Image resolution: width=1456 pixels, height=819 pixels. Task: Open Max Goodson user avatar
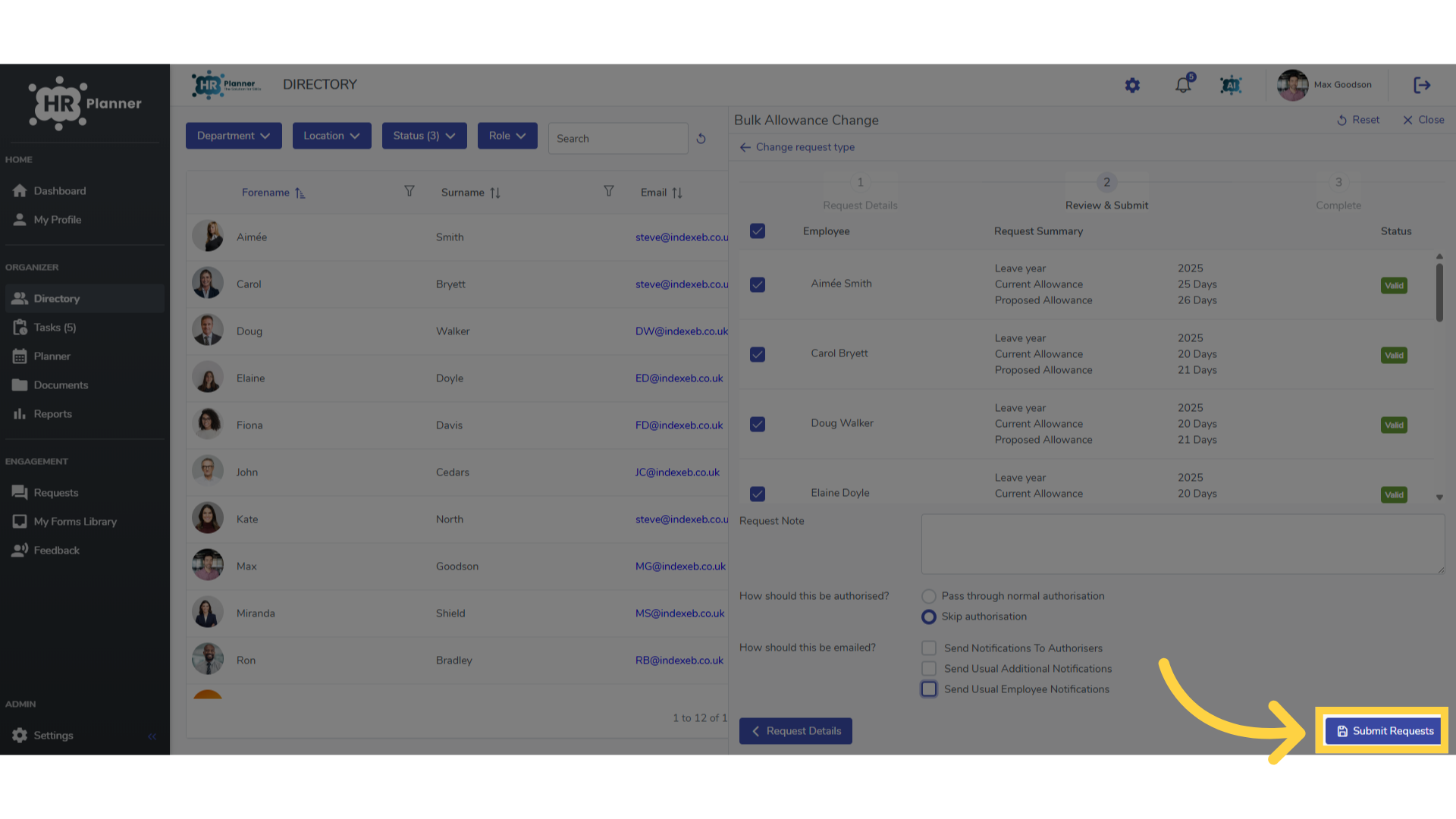1293,85
